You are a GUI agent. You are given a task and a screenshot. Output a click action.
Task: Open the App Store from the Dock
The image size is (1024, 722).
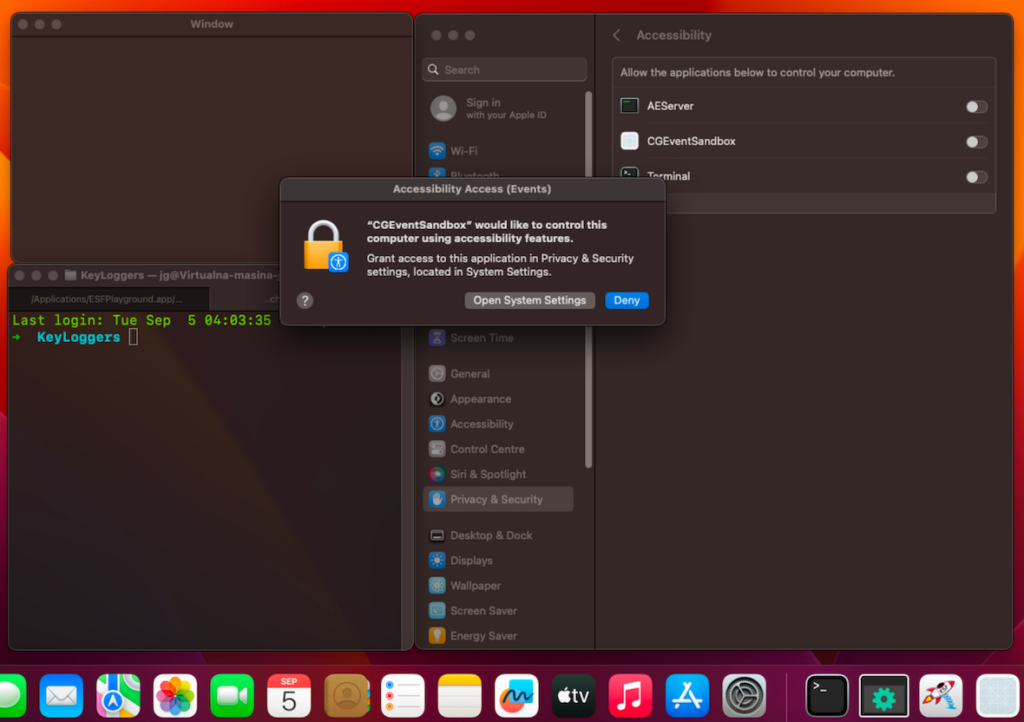tap(686, 695)
